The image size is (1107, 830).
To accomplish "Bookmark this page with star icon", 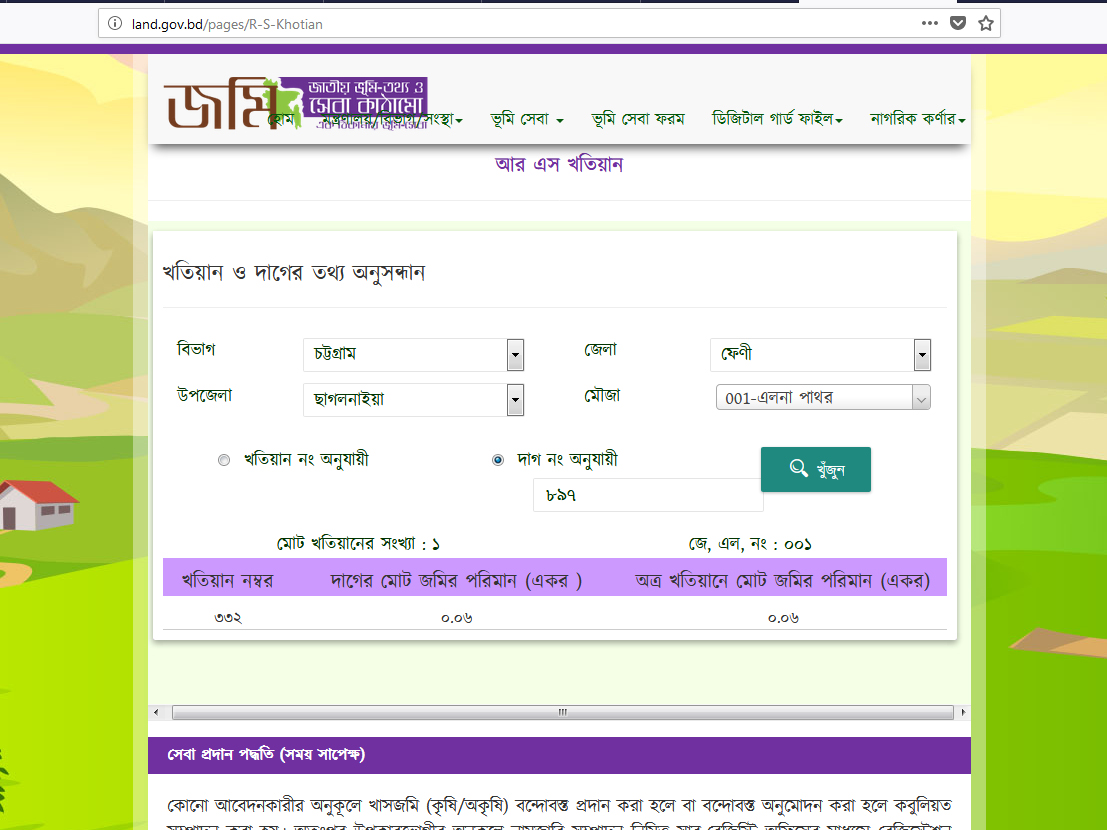I will point(986,23).
